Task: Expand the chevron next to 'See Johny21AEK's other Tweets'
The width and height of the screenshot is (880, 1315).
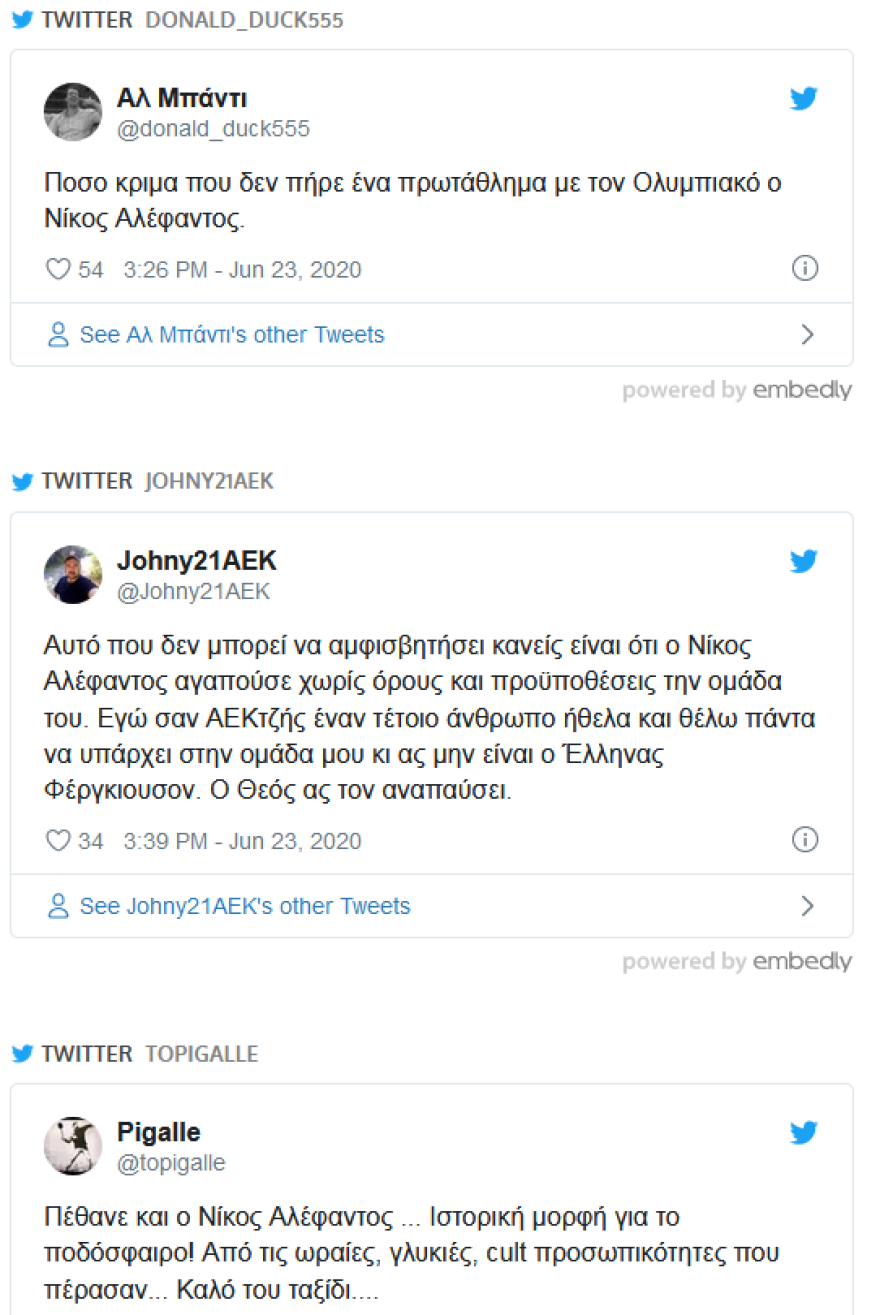Action: click(x=808, y=905)
